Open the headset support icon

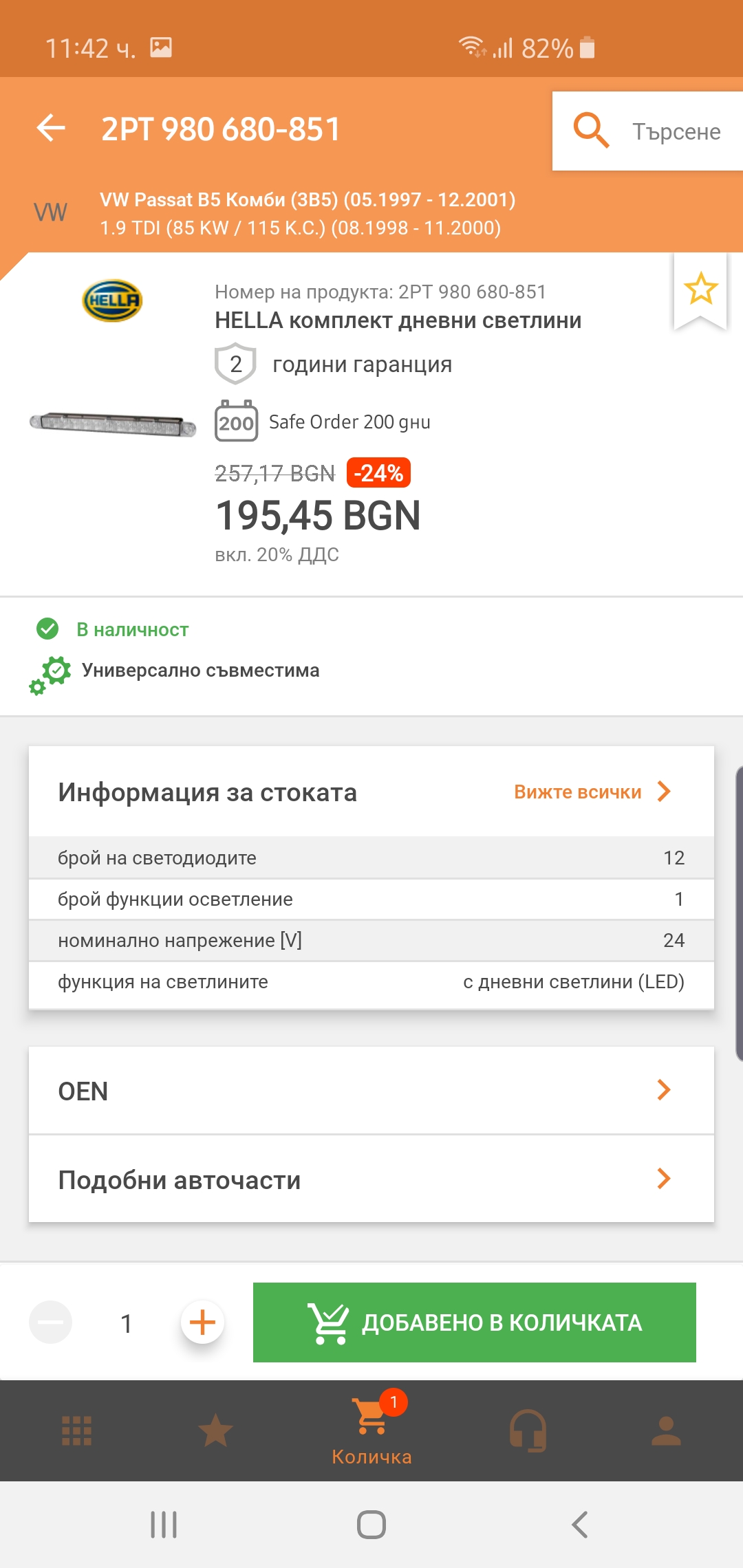(x=528, y=1430)
